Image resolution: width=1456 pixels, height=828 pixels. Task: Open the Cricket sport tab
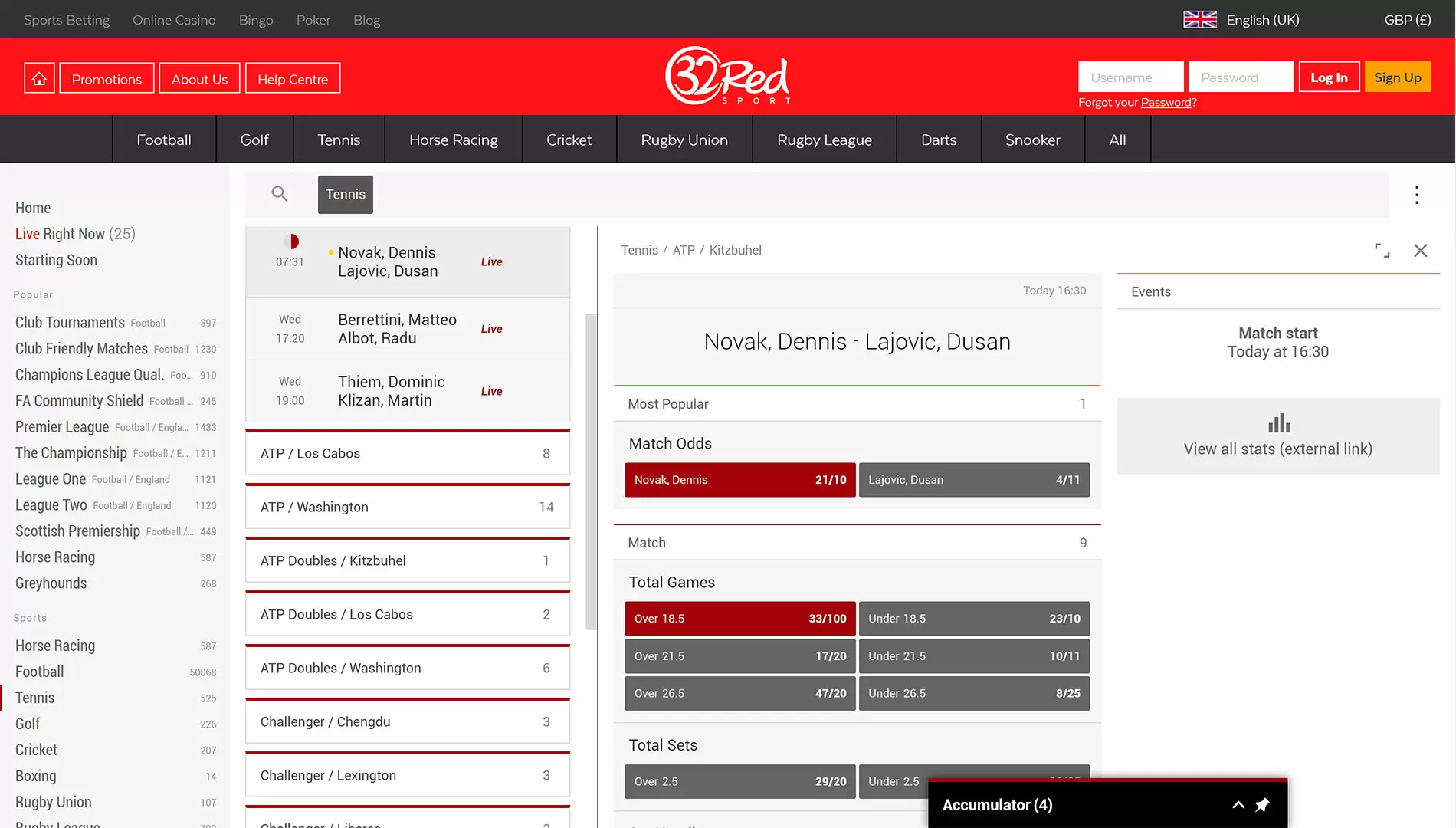tap(569, 140)
